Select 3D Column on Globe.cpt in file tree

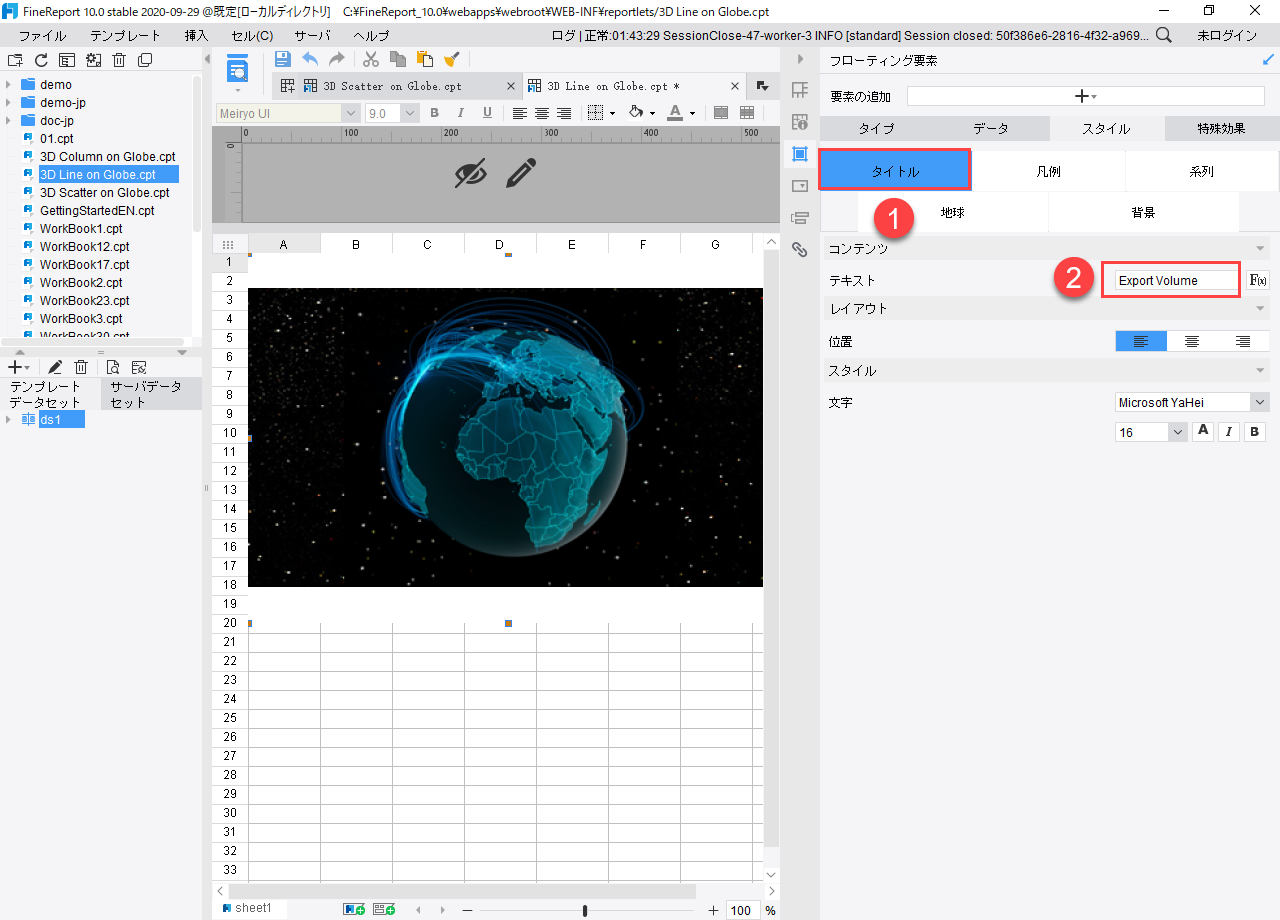click(x=107, y=156)
